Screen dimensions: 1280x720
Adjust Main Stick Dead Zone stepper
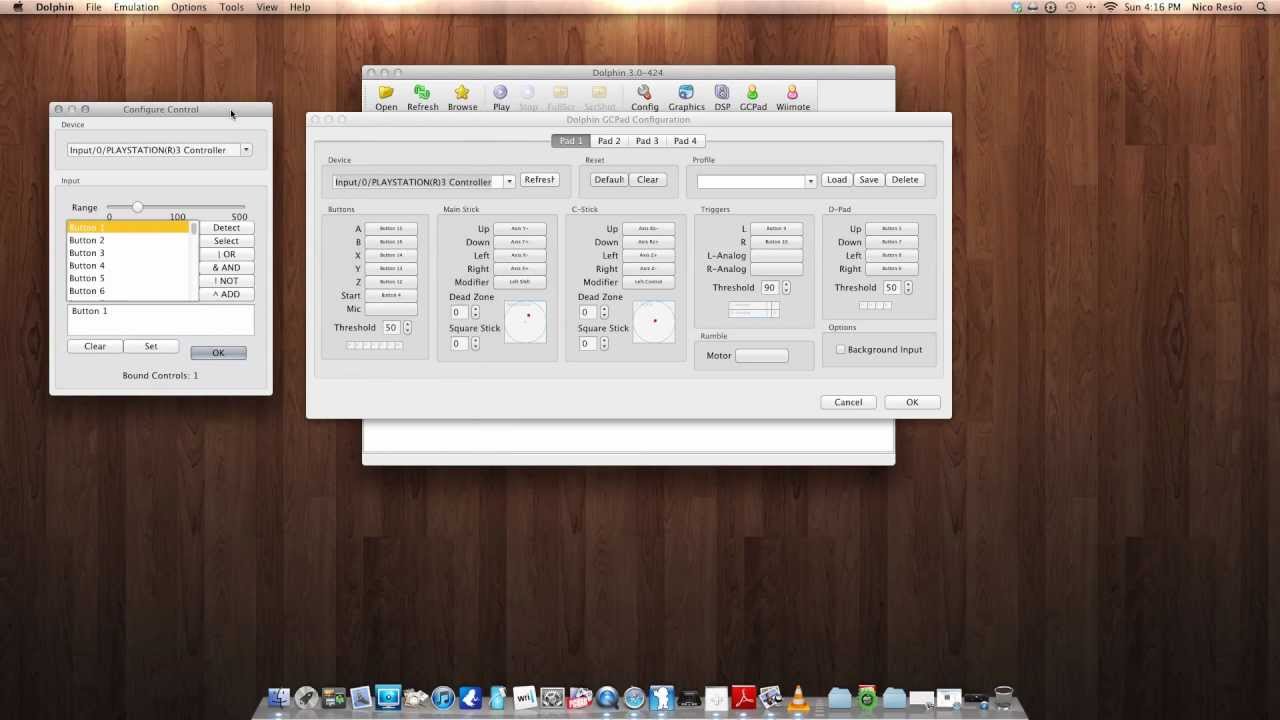click(x=475, y=312)
